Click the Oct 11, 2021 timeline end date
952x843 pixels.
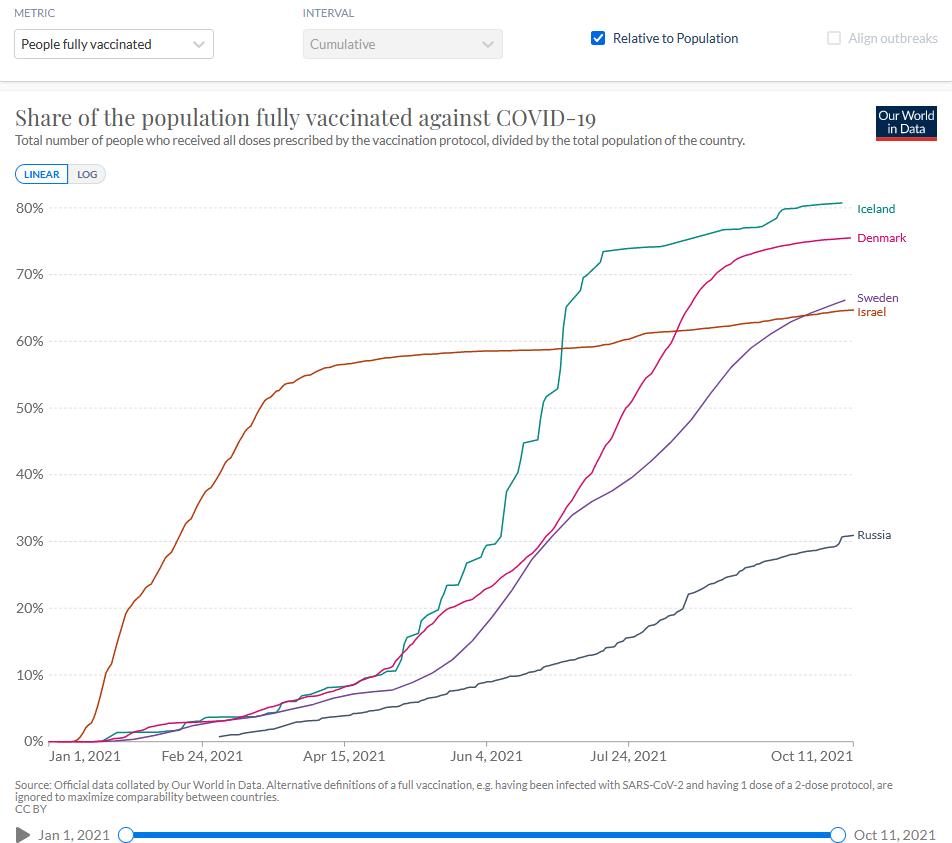coord(894,835)
